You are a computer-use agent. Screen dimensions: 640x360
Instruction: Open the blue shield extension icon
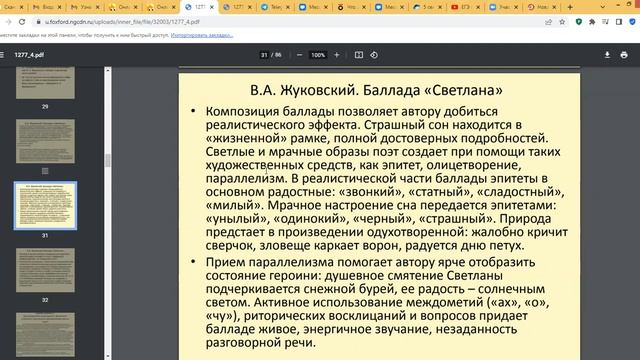(632, 22)
